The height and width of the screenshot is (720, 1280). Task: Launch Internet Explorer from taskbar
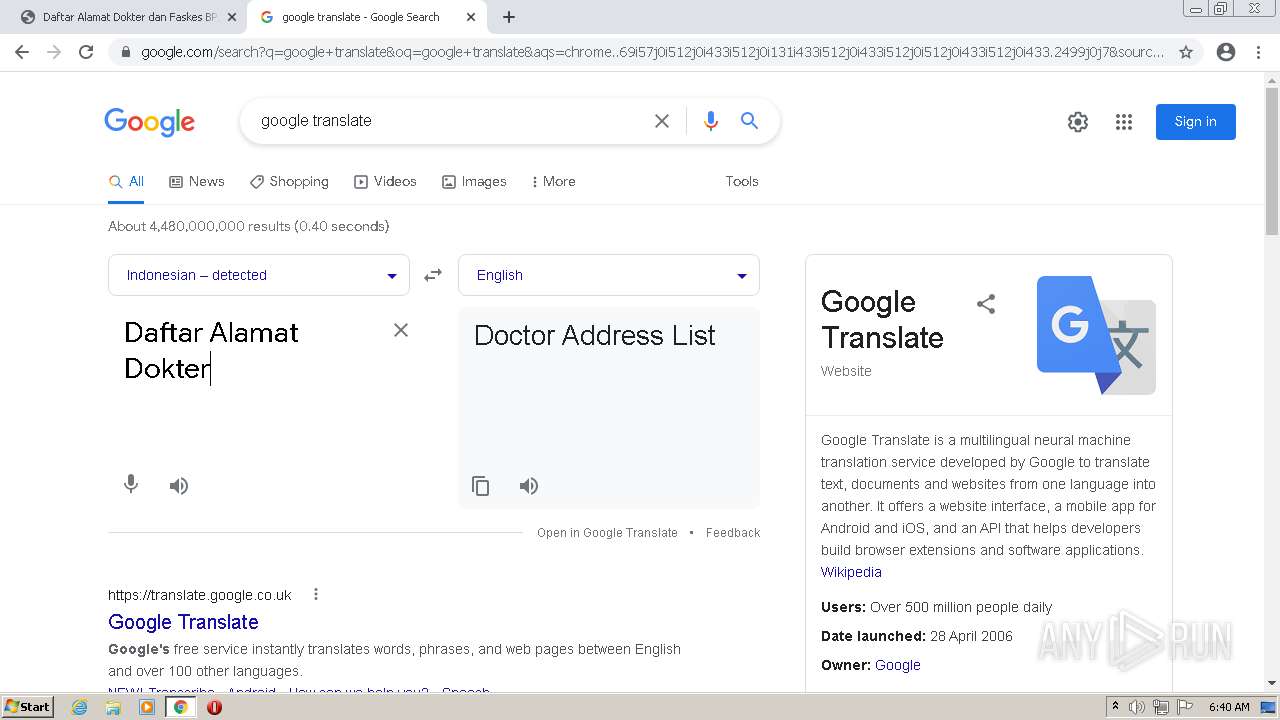(80, 707)
